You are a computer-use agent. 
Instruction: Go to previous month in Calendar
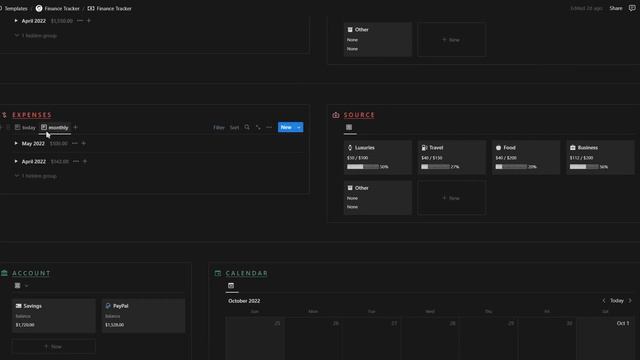coord(604,301)
